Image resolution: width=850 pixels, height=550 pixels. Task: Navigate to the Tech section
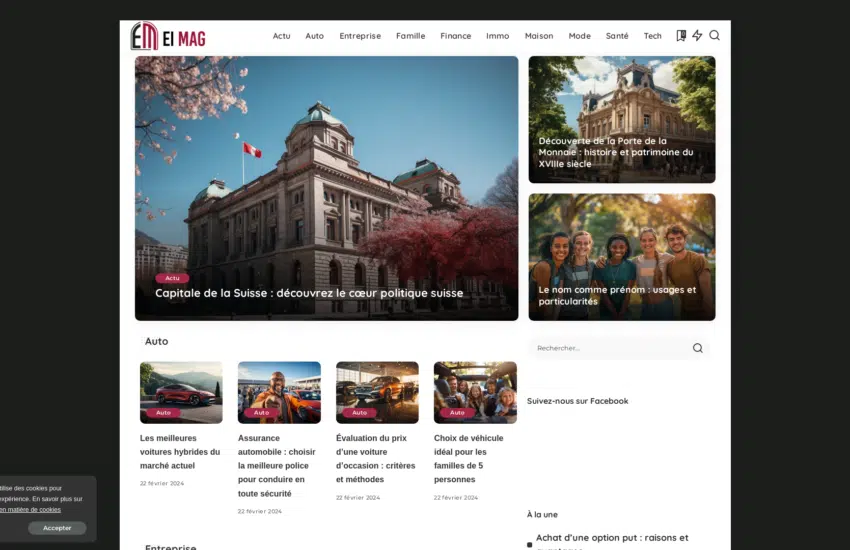click(x=652, y=36)
